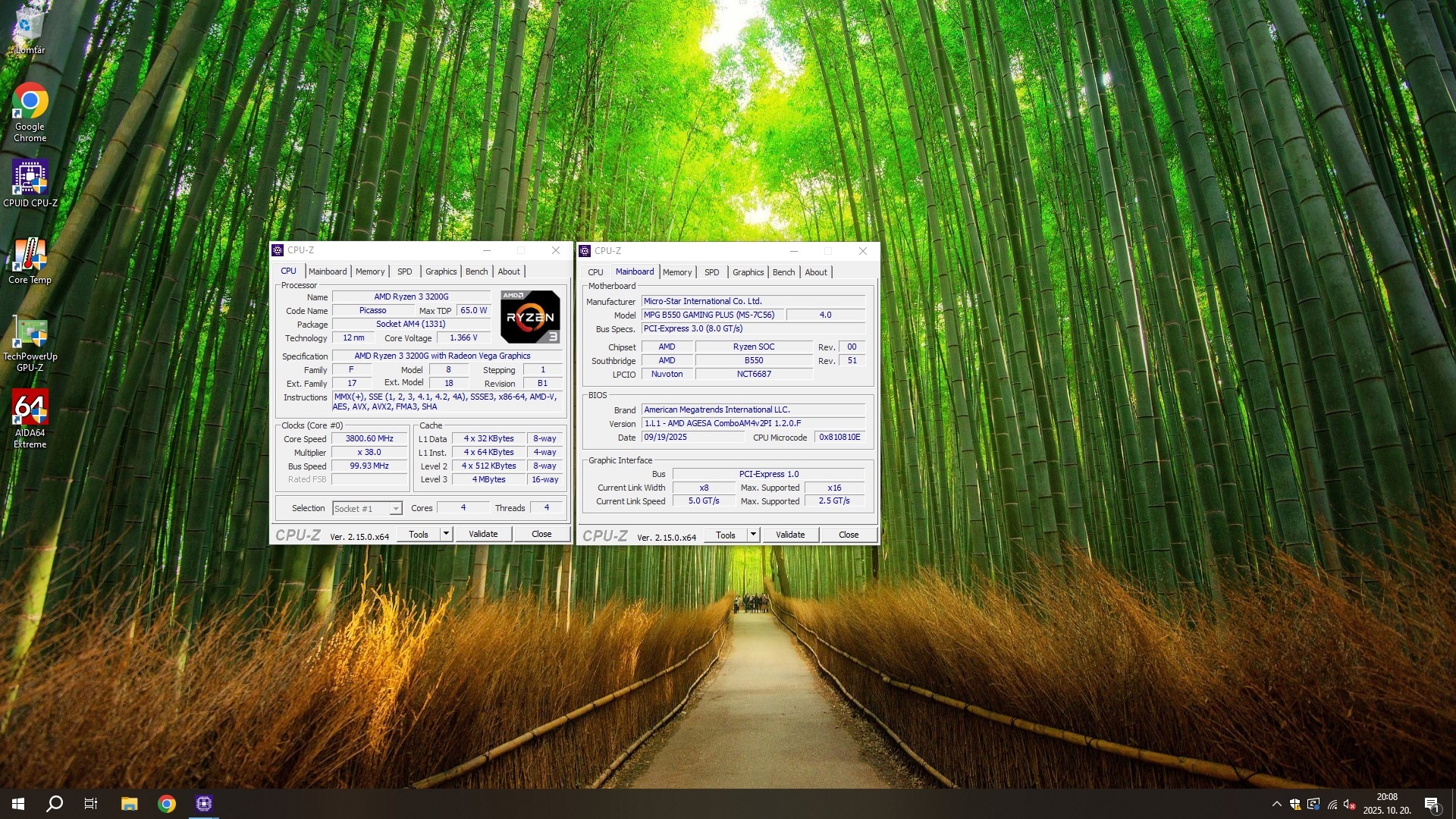1456x819 pixels.
Task: Click Validate button in left CPU-Z window
Action: (x=483, y=534)
